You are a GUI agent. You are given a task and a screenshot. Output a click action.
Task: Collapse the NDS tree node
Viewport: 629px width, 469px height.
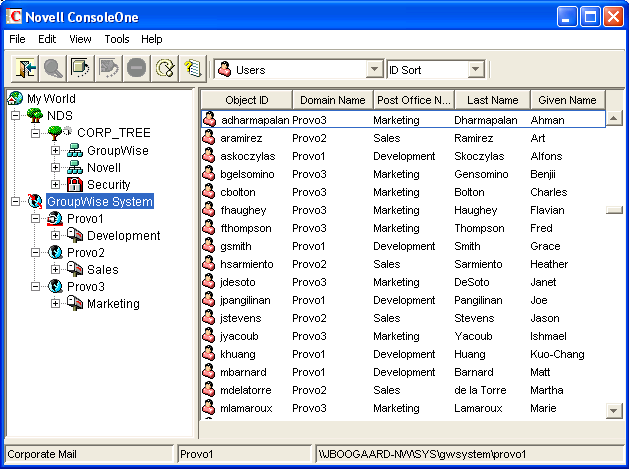(15, 116)
